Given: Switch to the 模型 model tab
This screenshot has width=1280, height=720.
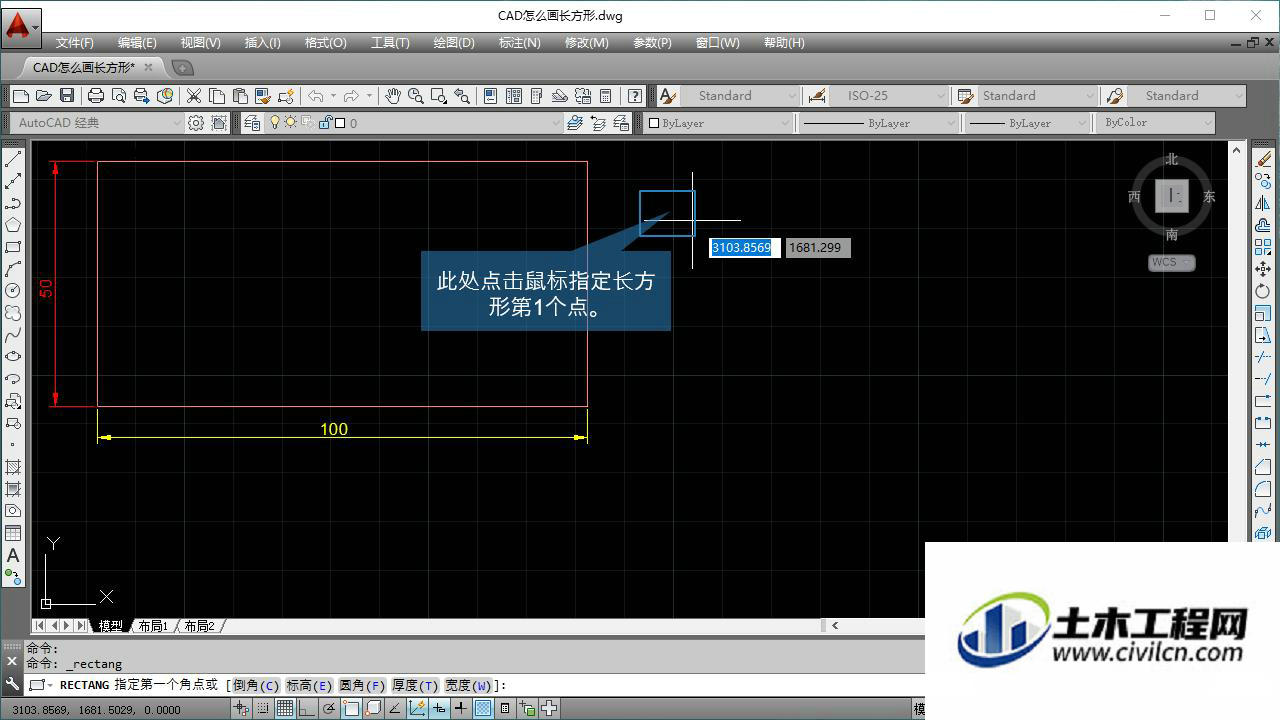Looking at the screenshot, I should 110,626.
